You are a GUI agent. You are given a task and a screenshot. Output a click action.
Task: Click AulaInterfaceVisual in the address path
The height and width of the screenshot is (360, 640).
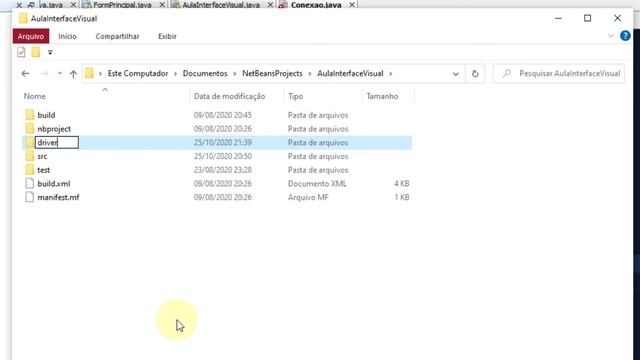tap(350, 73)
